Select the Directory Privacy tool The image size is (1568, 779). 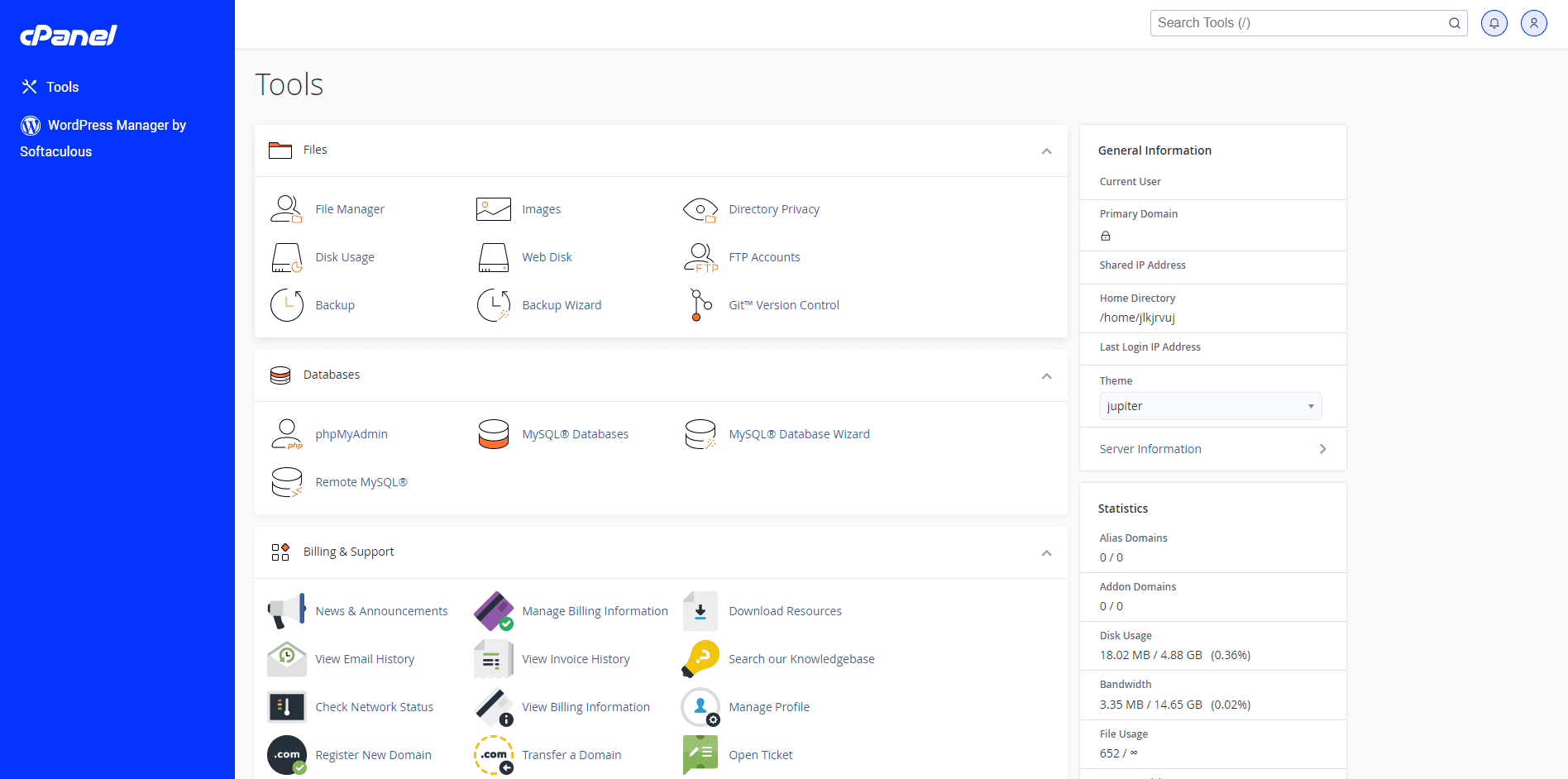click(x=773, y=208)
